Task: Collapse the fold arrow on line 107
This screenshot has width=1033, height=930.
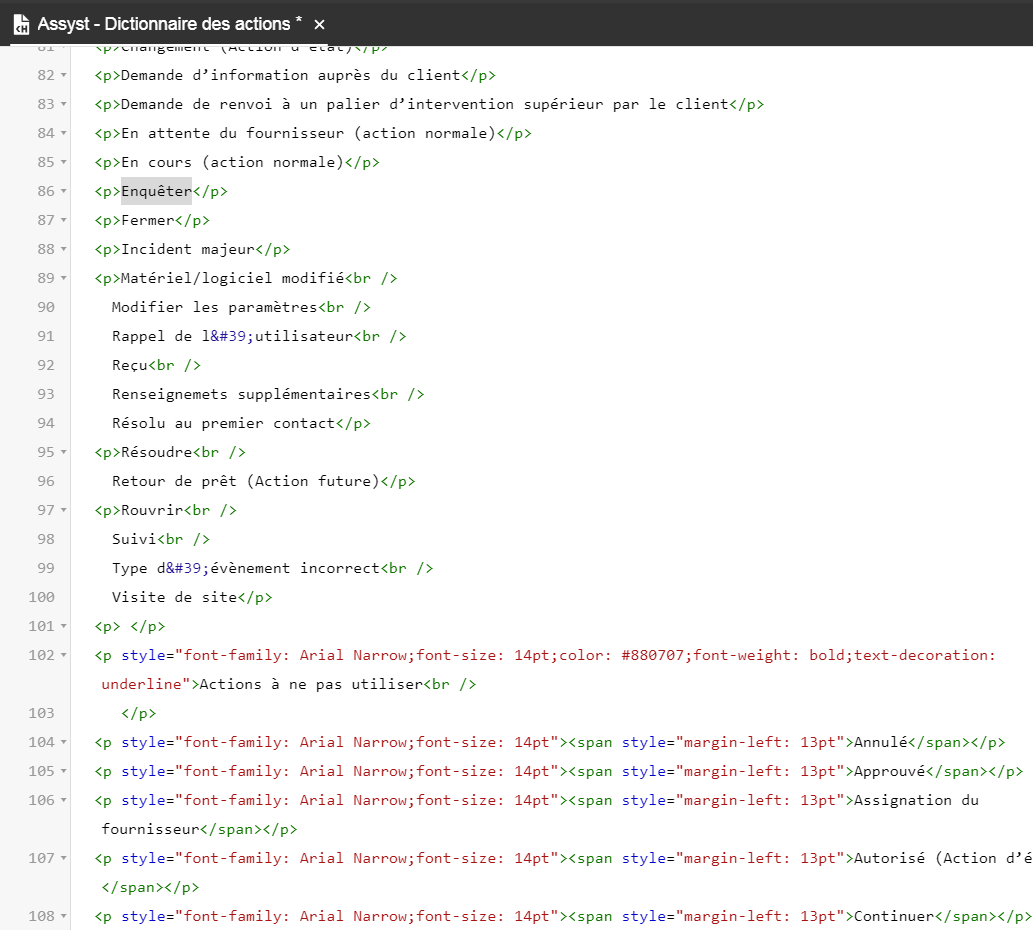Action: click(64, 858)
